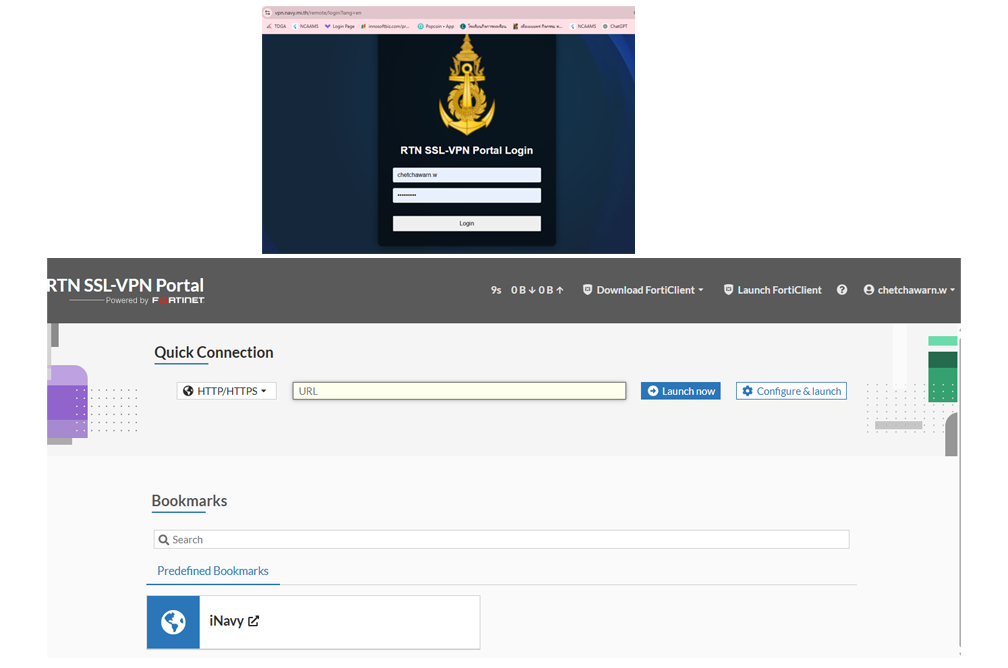Click the Launch now button
1008x668 pixels.
click(680, 391)
